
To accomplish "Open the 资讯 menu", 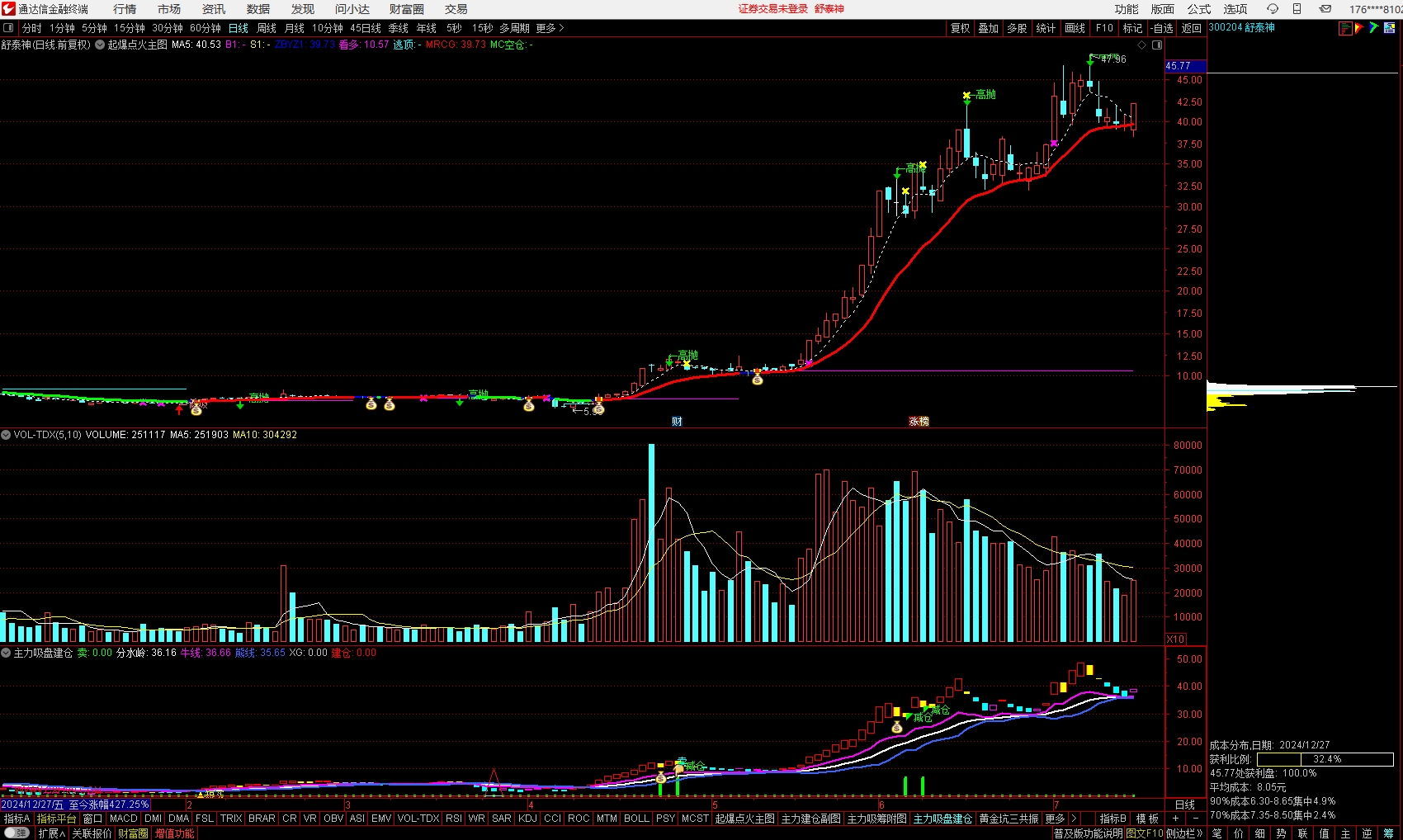I will [x=214, y=9].
